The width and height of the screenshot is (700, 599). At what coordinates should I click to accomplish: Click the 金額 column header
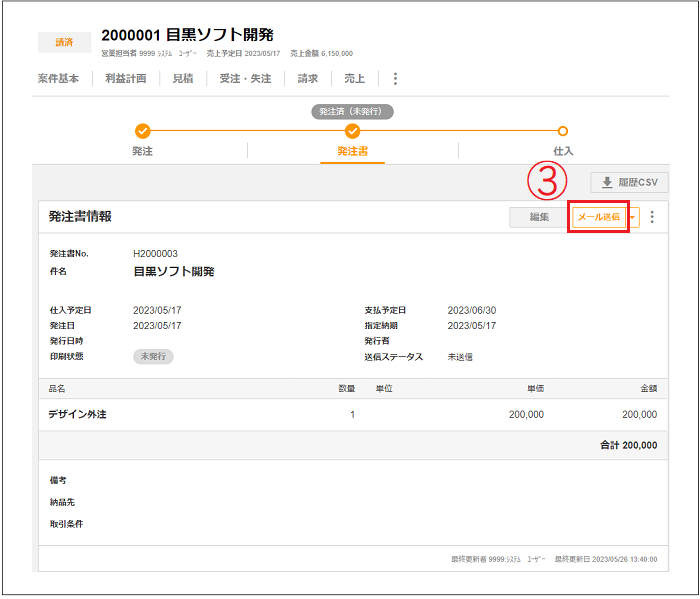pyautogui.click(x=649, y=389)
